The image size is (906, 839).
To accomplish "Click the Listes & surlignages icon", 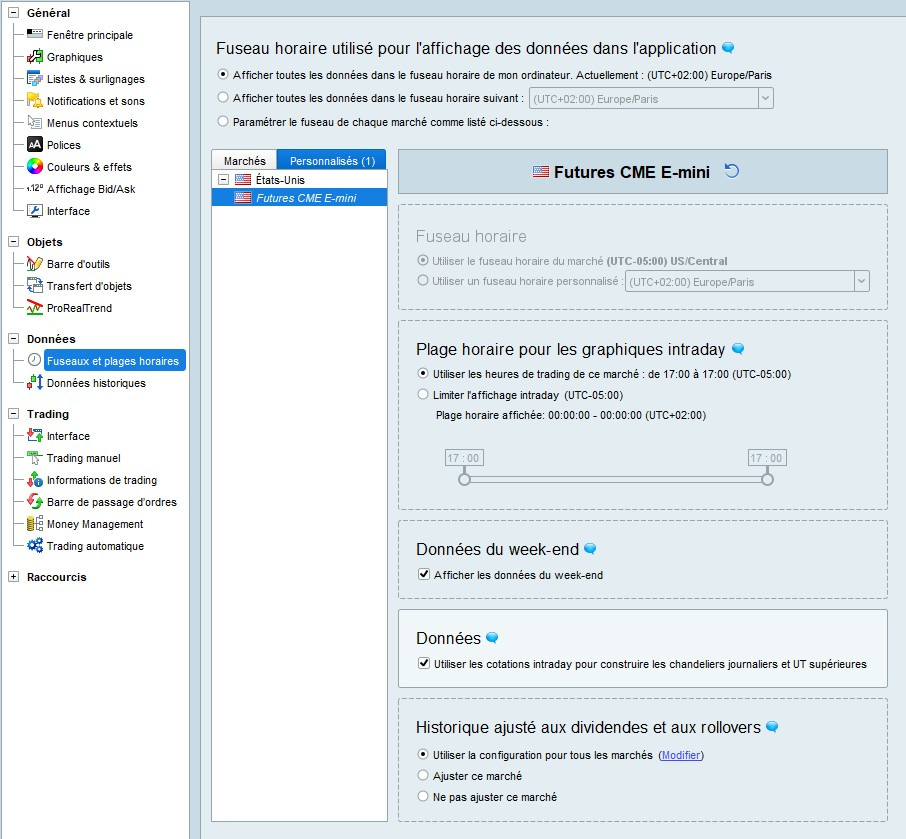I will click(35, 78).
